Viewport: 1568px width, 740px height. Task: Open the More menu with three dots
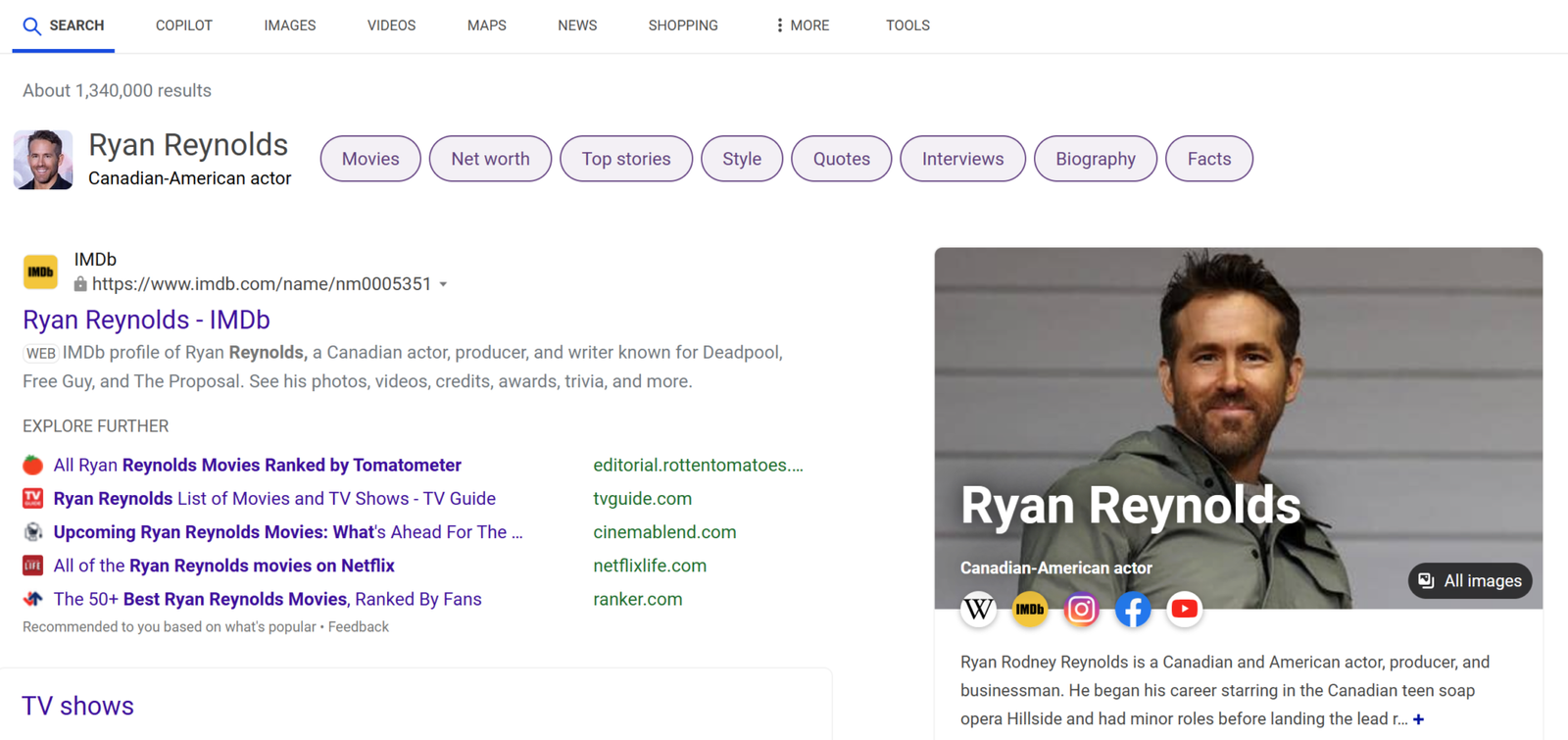(802, 25)
